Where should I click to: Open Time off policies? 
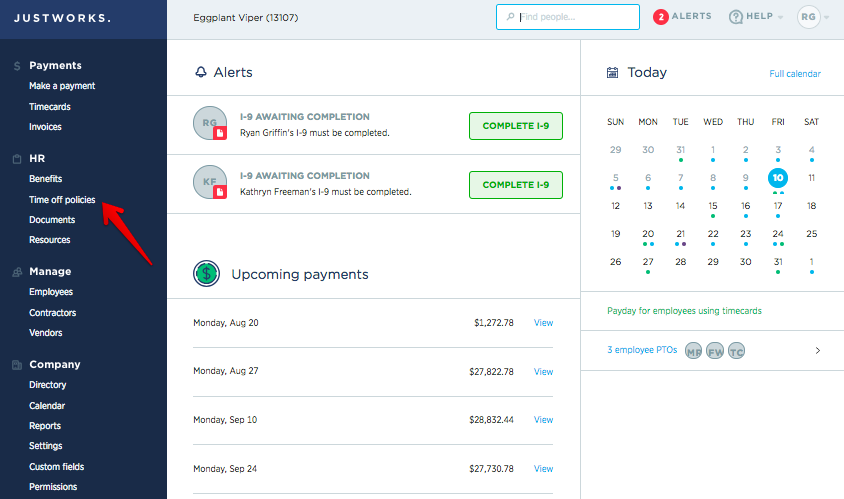click(x=62, y=200)
